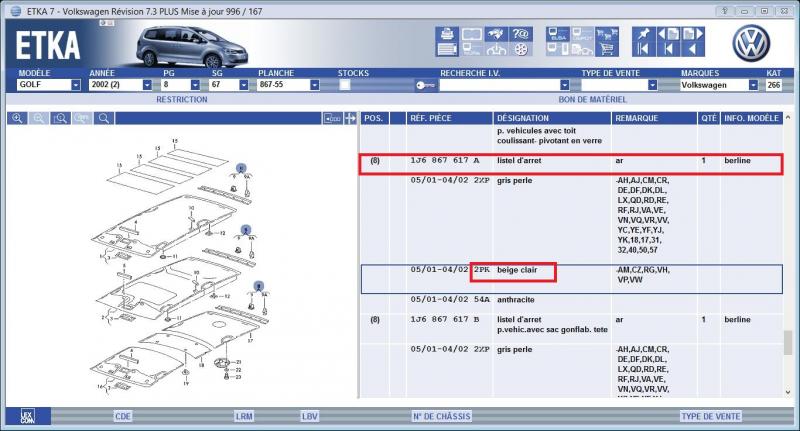Click the parts list scroll-up arrow
The image size is (800, 431).
(x=788, y=118)
